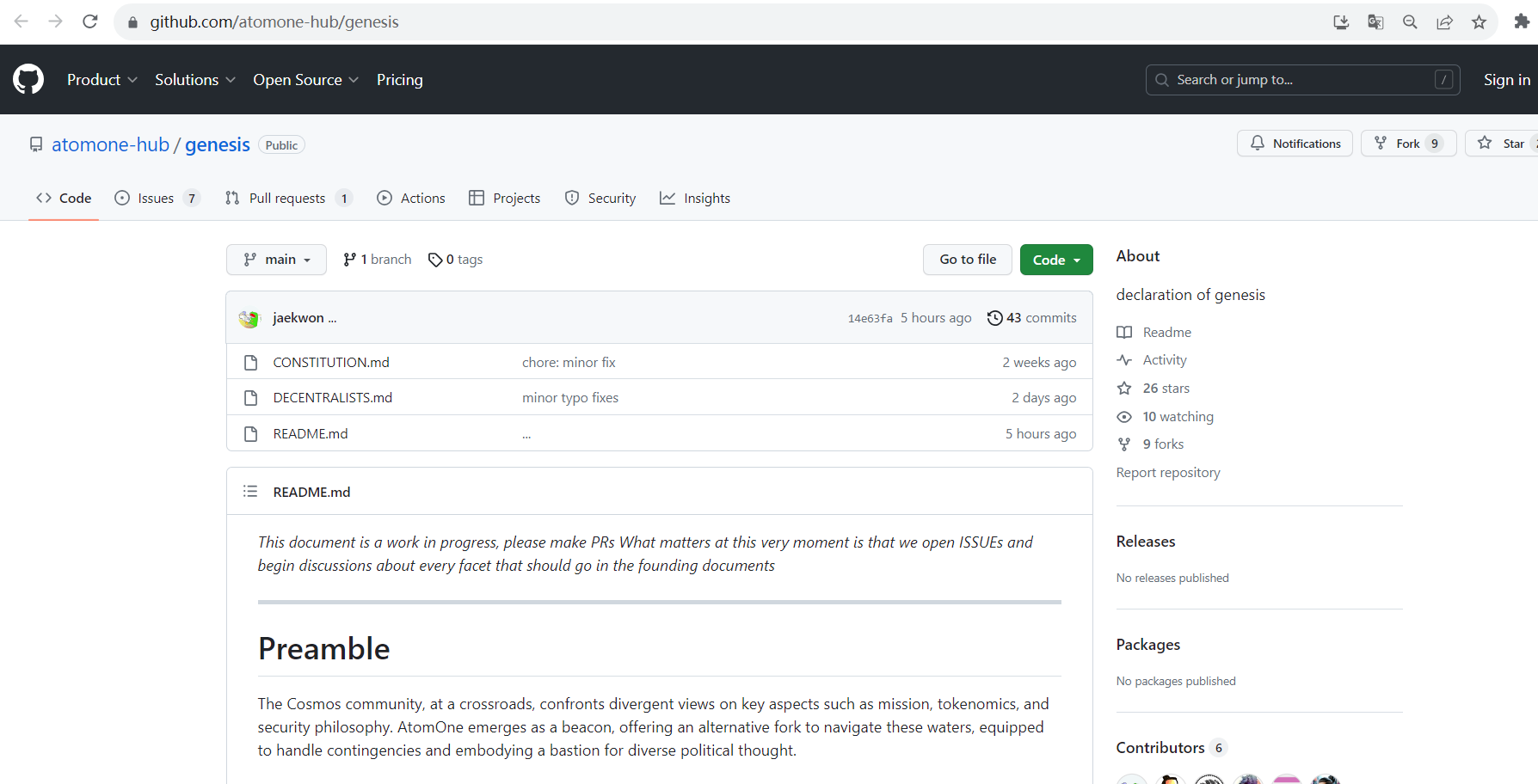Image resolution: width=1538 pixels, height=784 pixels.
Task: Open the Actions tab
Action: (411, 199)
